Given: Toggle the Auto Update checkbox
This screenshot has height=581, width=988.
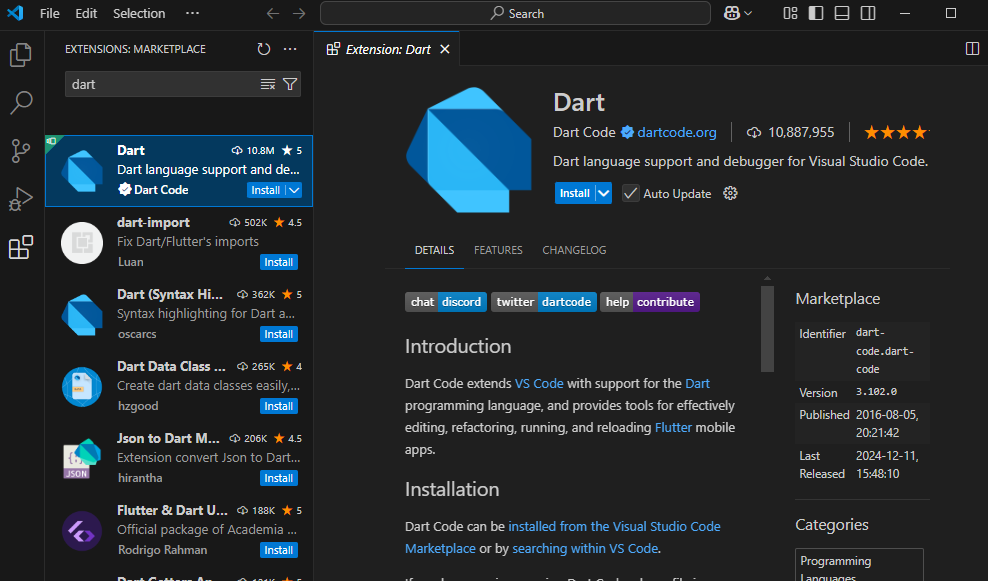Looking at the screenshot, I should (630, 193).
